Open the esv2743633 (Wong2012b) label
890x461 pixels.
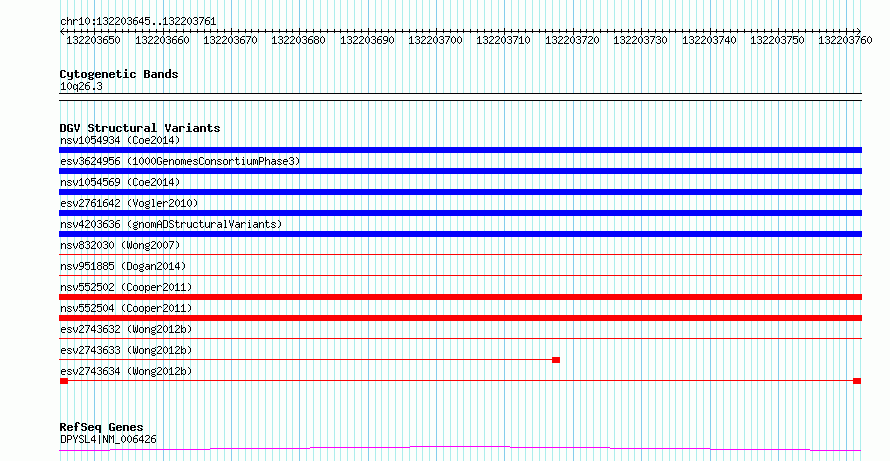pyautogui.click(x=126, y=350)
